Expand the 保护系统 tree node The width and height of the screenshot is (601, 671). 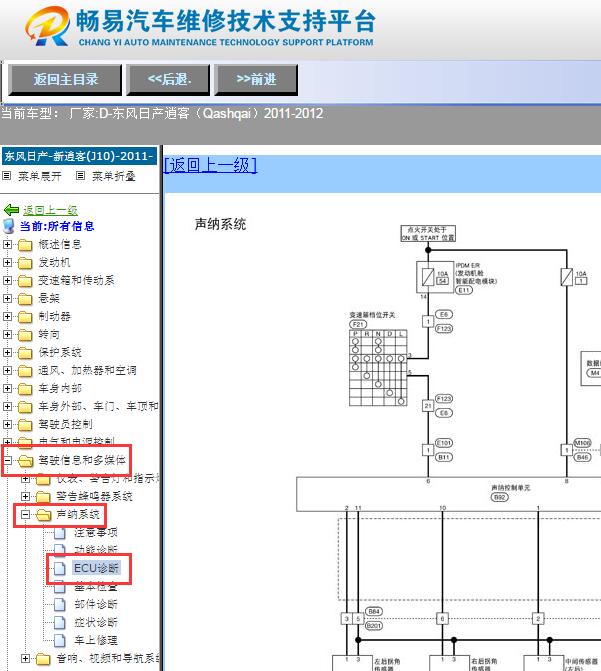click(7, 352)
